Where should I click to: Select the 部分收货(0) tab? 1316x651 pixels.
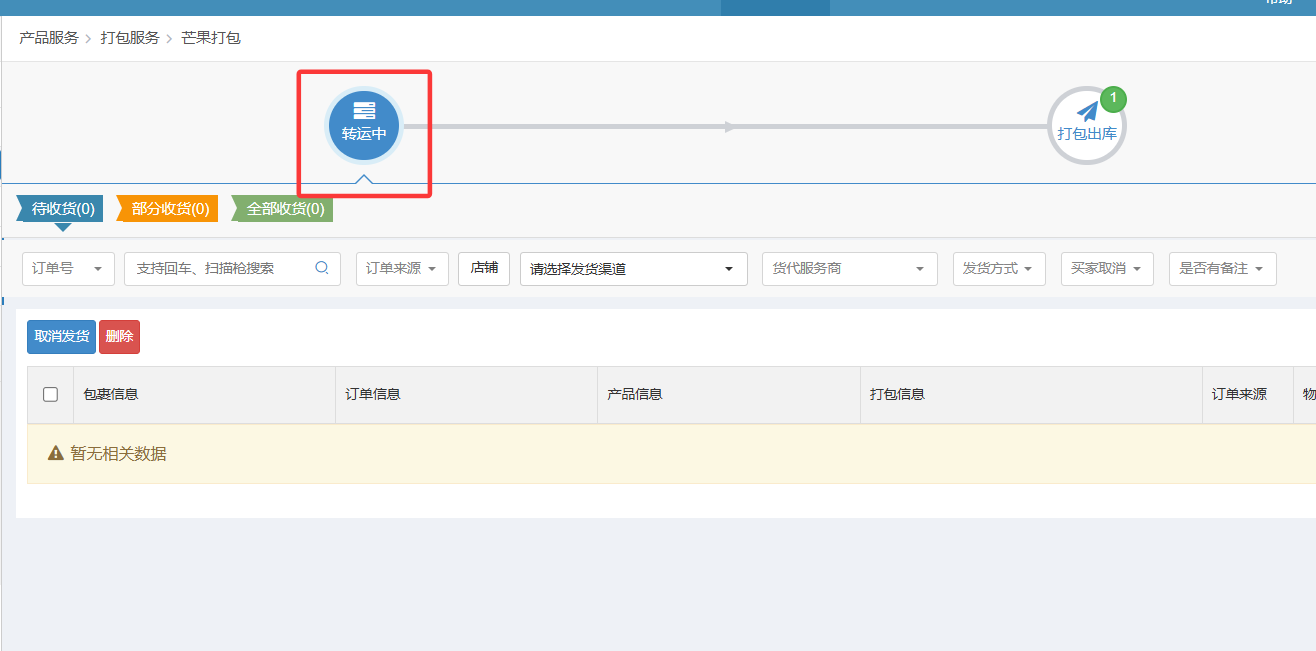(x=169, y=209)
